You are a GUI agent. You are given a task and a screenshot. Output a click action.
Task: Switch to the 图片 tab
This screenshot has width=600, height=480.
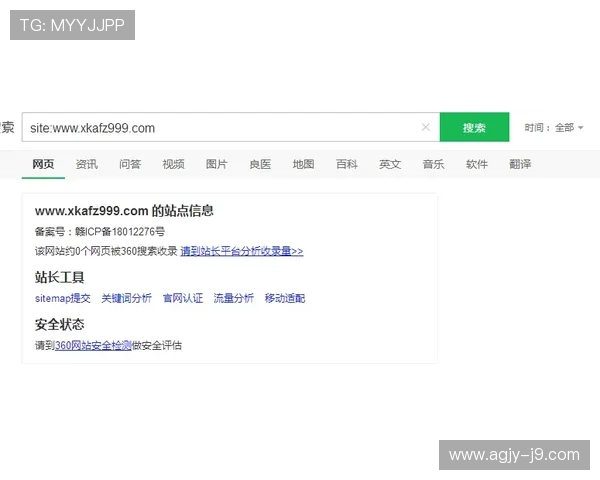point(217,164)
